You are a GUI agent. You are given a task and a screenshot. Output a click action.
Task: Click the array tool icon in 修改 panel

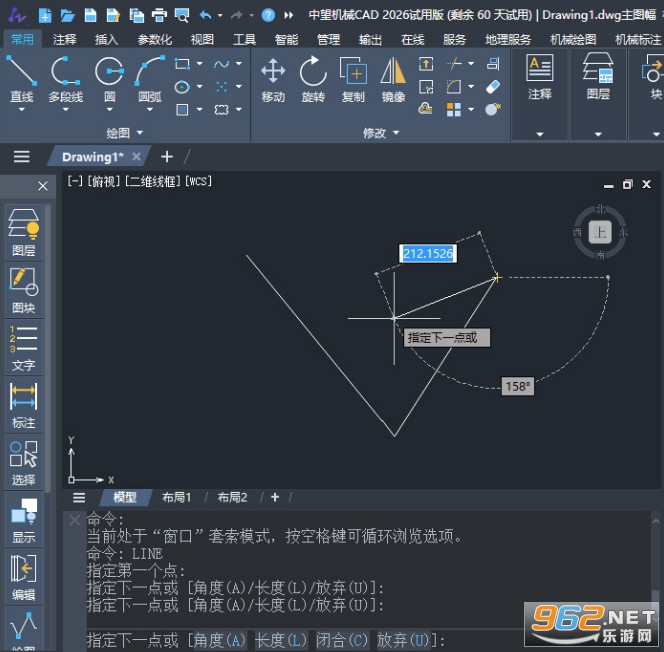[x=454, y=110]
